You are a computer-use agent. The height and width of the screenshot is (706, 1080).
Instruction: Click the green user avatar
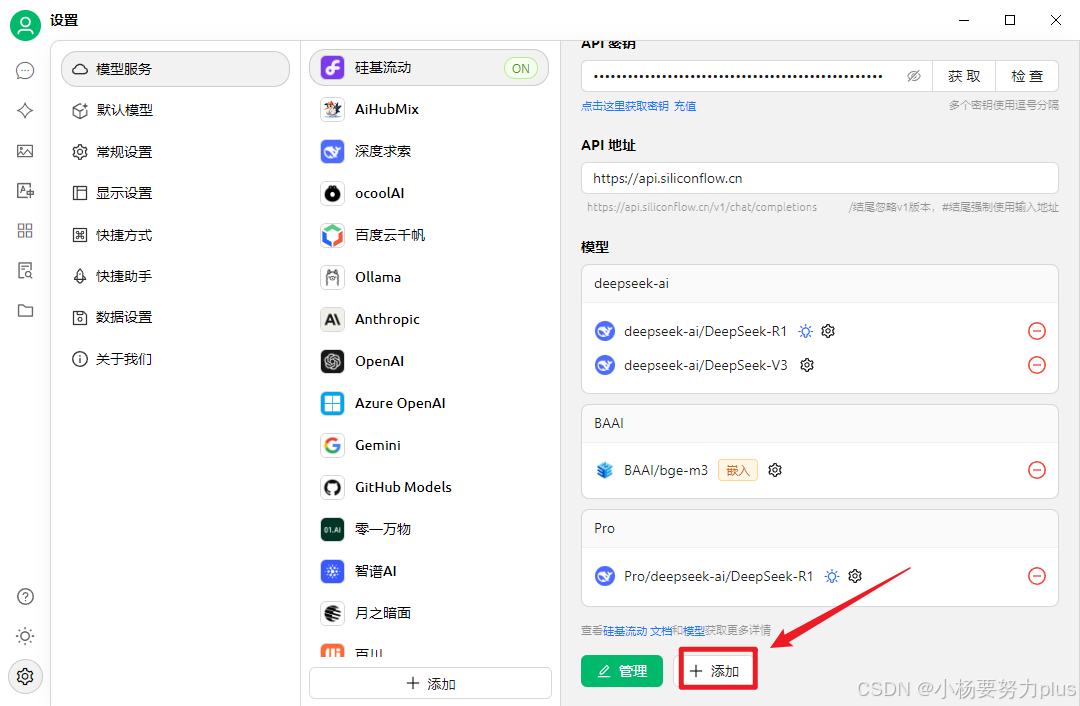[25, 25]
